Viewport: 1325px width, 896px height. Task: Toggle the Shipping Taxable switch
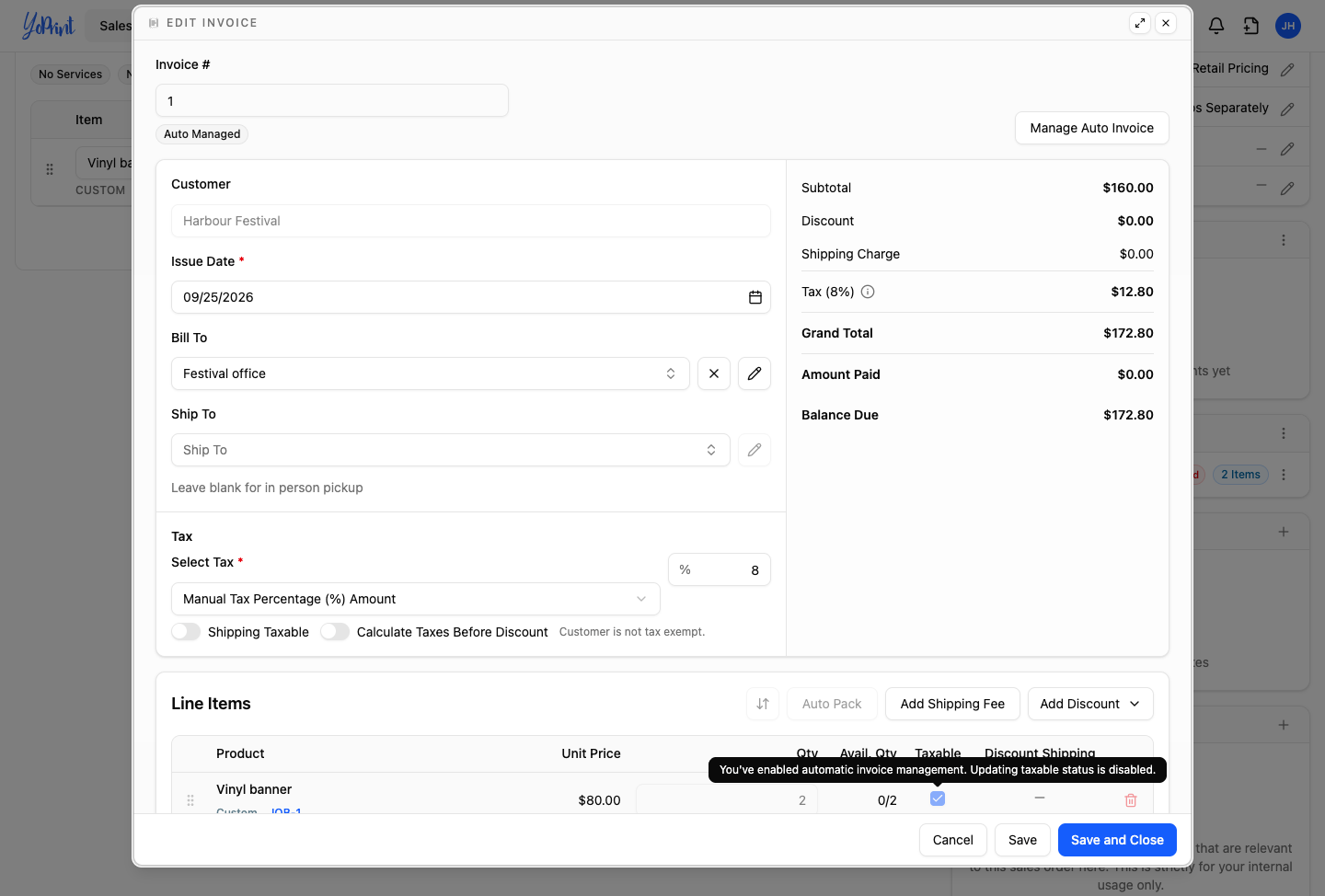point(186,632)
